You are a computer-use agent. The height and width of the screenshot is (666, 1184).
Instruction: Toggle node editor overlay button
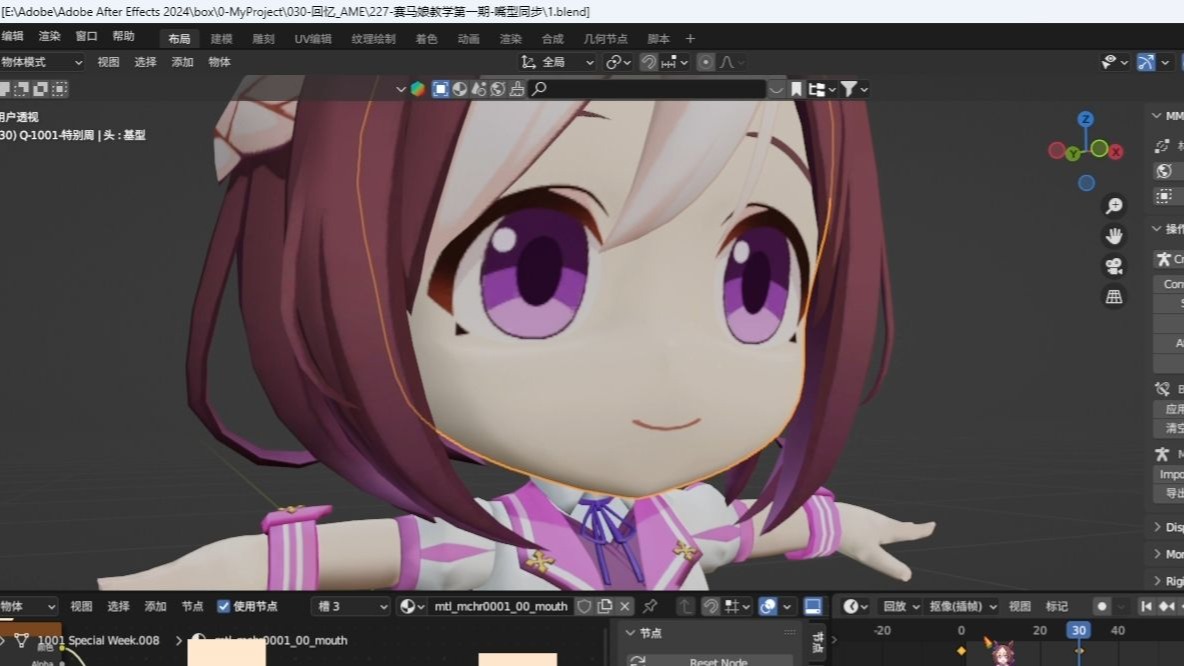click(x=768, y=606)
